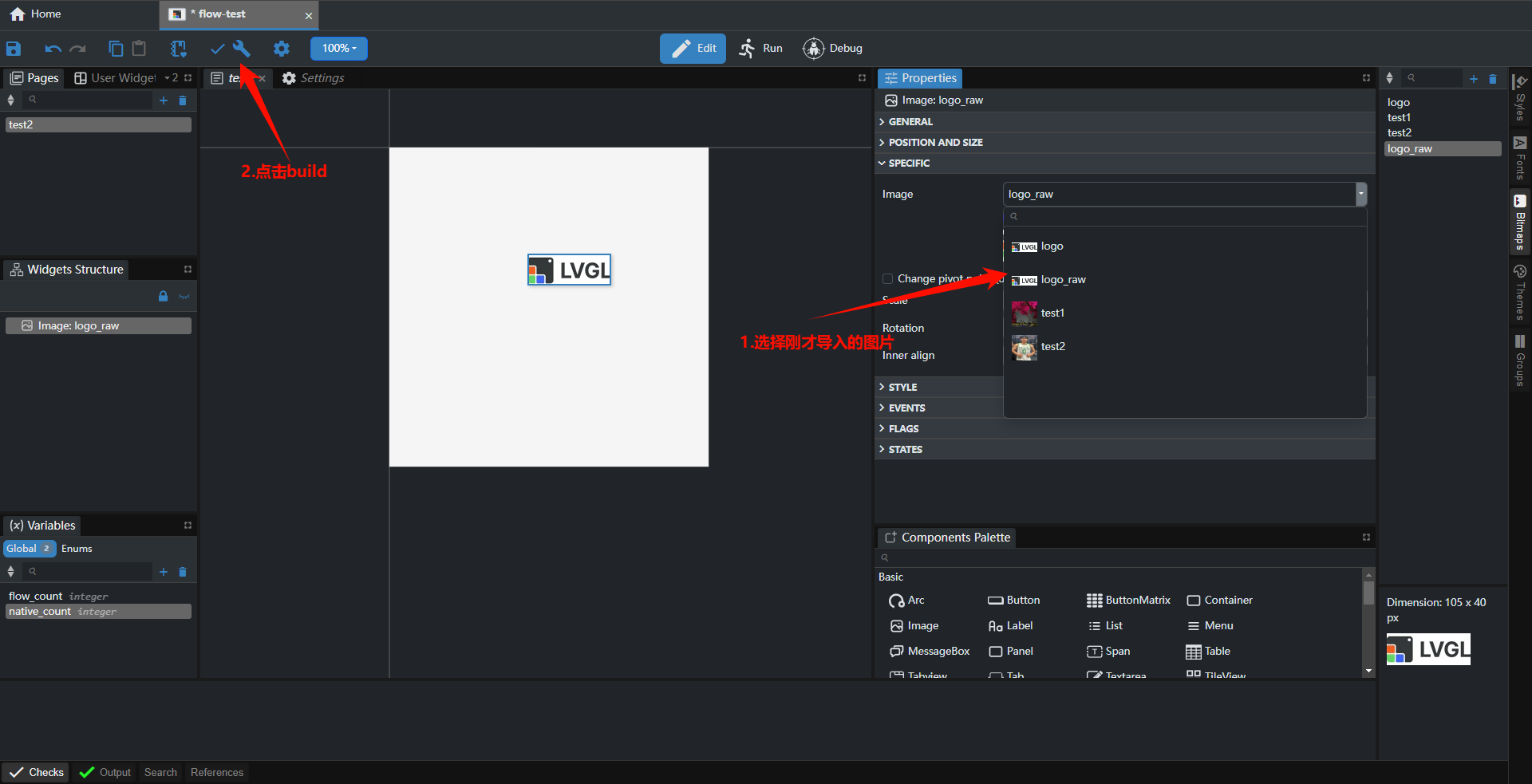Select the Button widget in Components Palette
The width and height of the screenshot is (1532, 784).
[x=1014, y=601]
